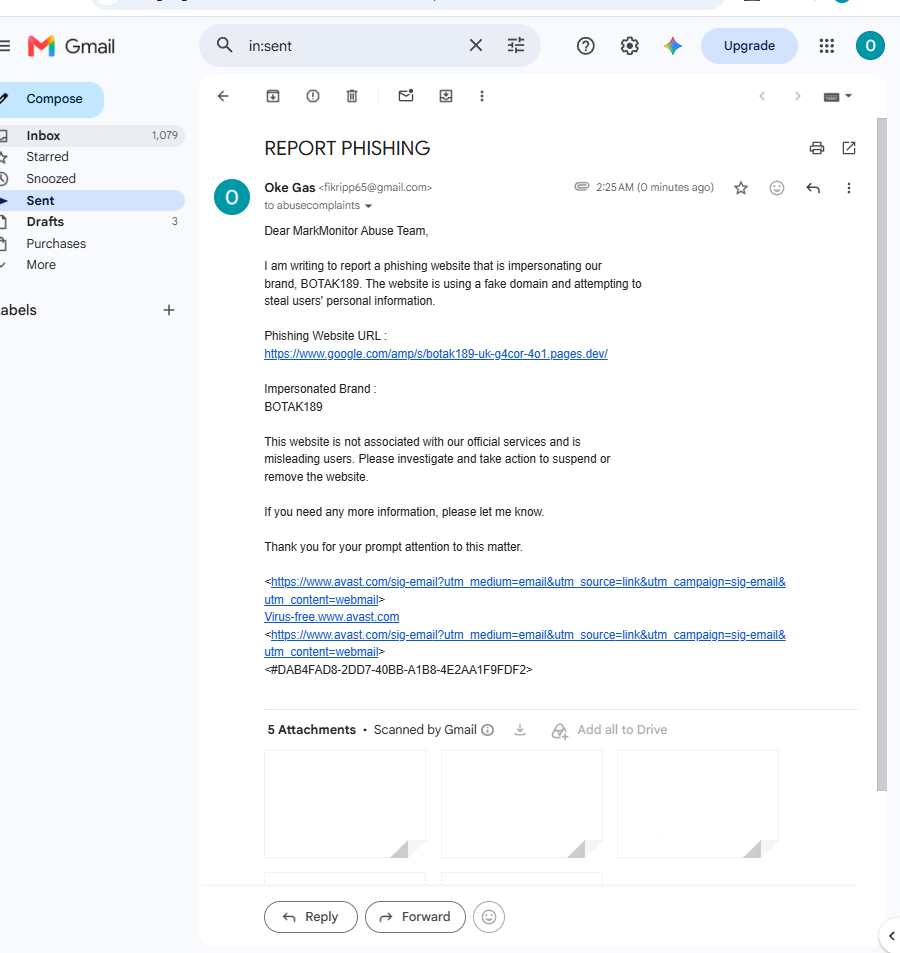Expand the More folders list
The height and width of the screenshot is (953, 900).
pyautogui.click(x=91, y=265)
